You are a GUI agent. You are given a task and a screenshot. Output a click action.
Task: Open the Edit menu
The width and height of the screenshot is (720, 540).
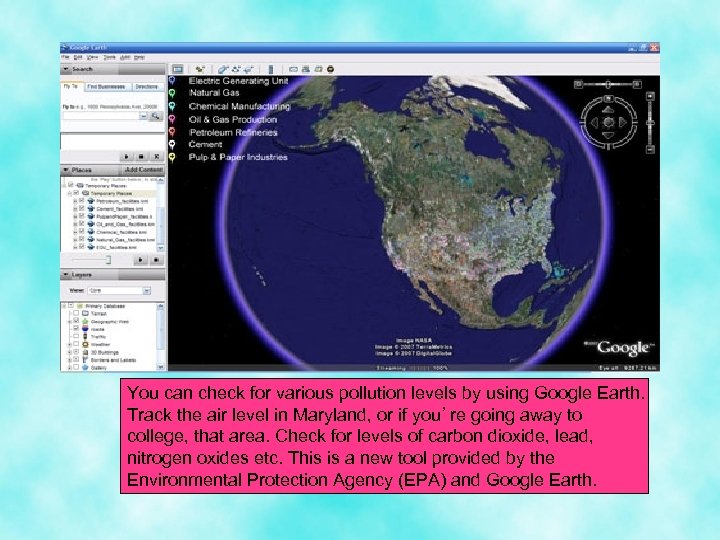coord(78,57)
